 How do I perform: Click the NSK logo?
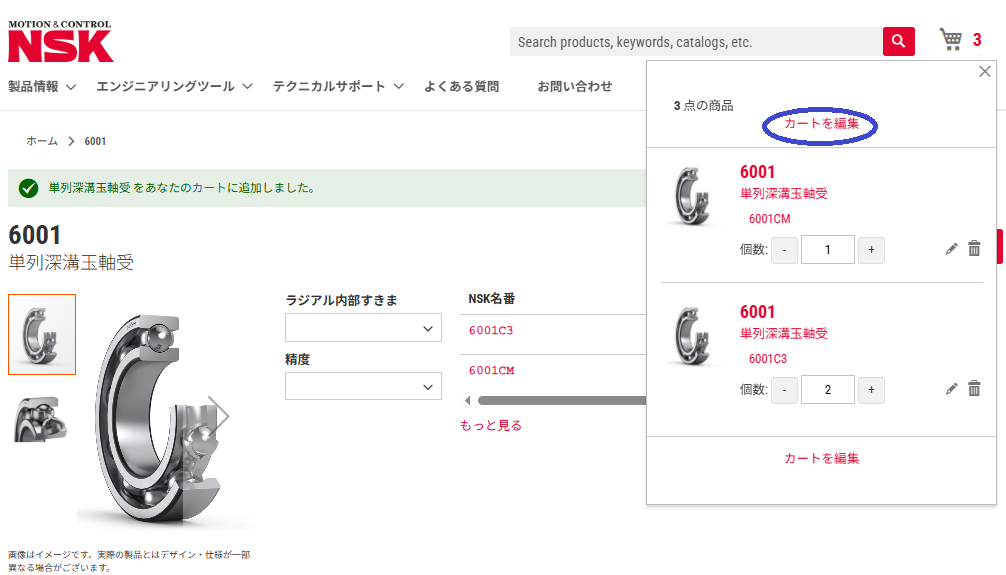[60, 41]
